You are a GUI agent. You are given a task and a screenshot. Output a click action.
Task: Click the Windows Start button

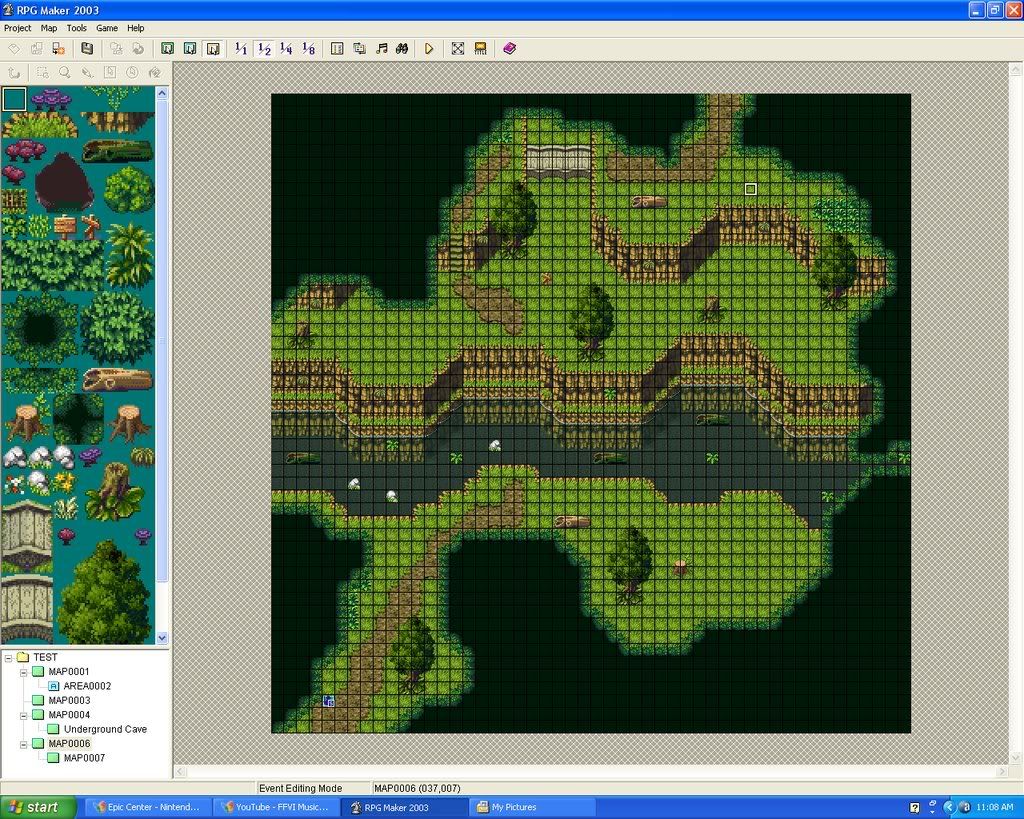coord(38,807)
